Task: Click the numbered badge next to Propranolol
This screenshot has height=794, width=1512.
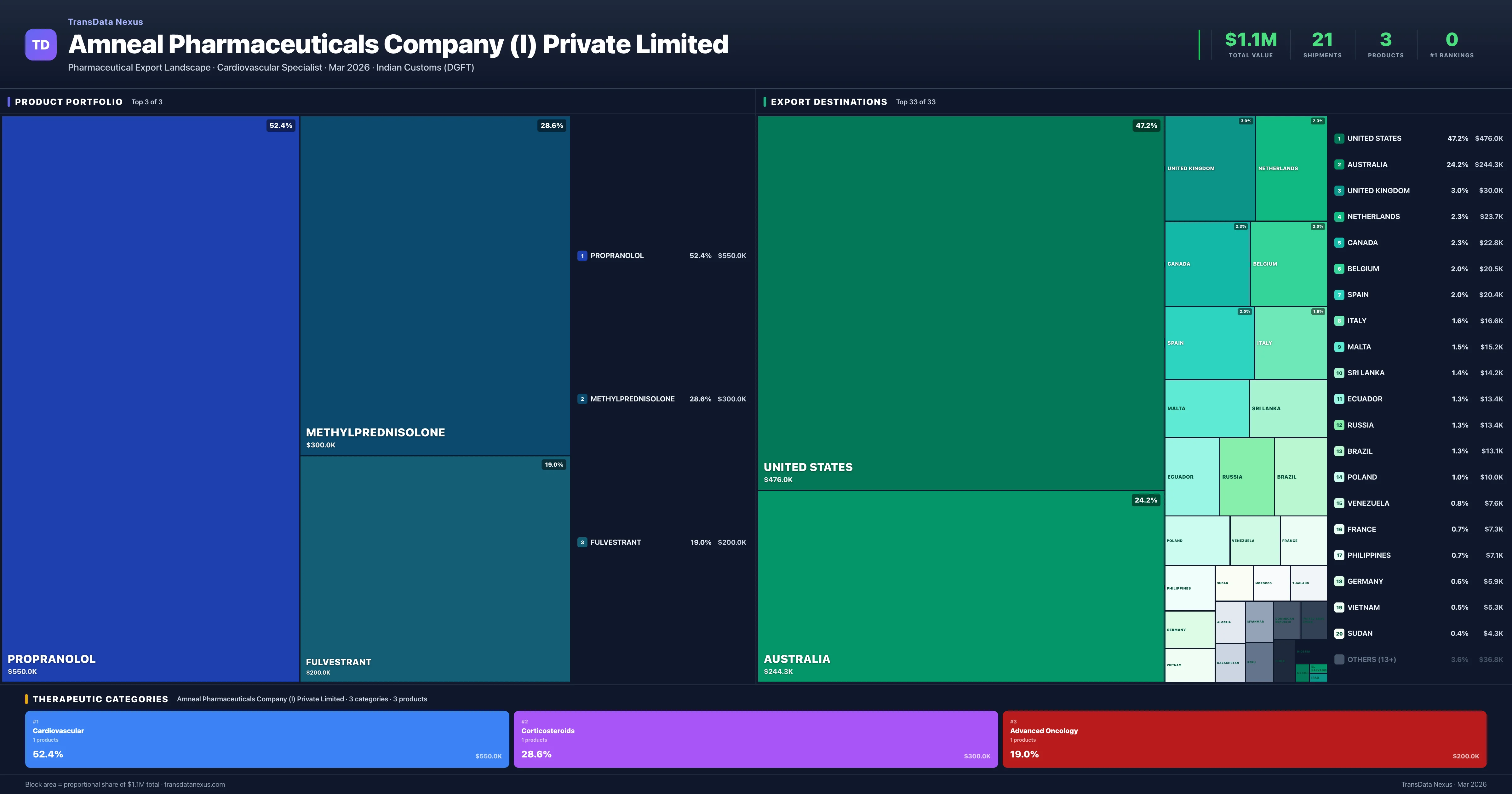Action: [582, 256]
